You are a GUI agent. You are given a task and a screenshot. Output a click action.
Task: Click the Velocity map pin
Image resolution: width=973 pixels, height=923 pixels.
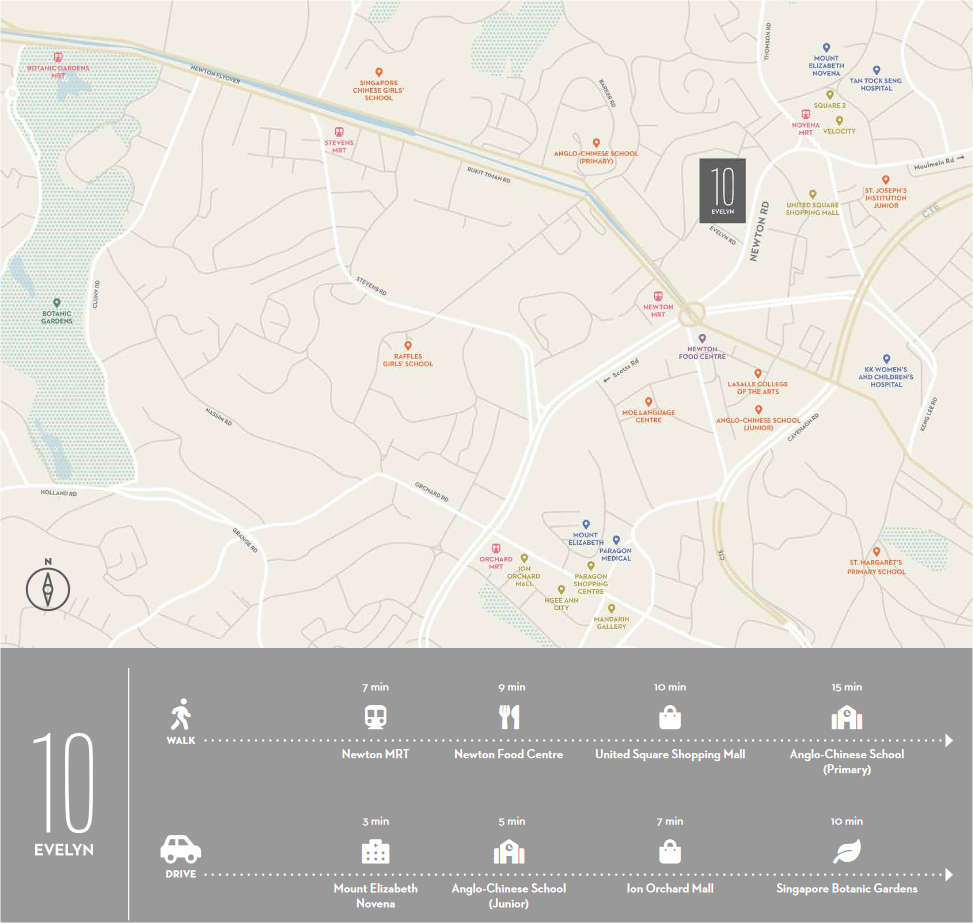click(839, 121)
